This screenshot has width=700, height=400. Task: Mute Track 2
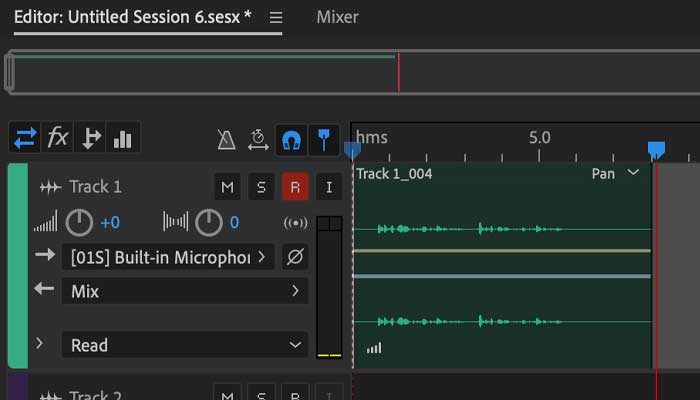click(227, 392)
